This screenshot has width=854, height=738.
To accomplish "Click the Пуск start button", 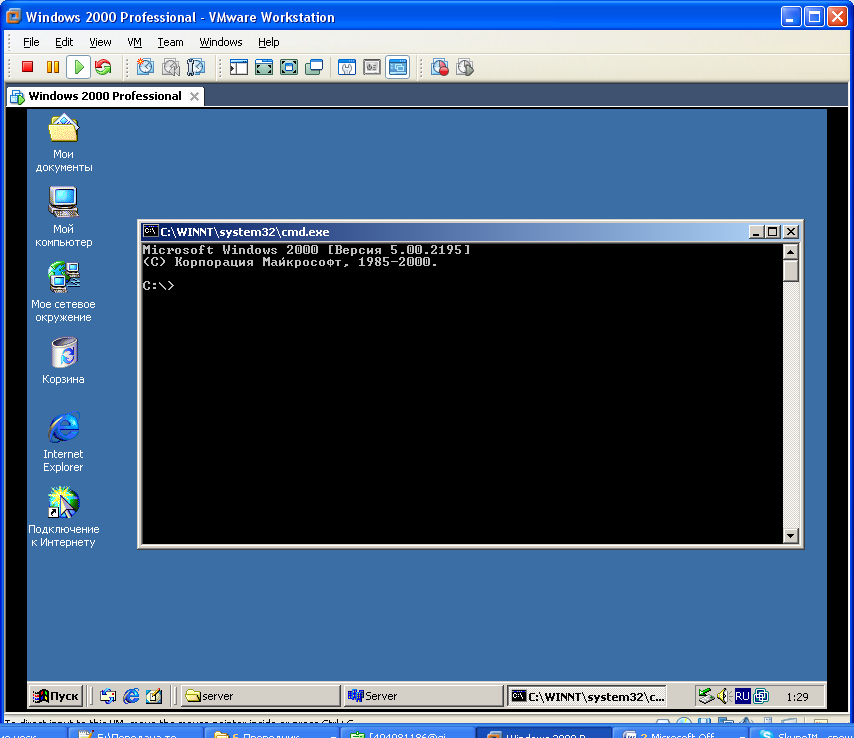I will [56, 696].
